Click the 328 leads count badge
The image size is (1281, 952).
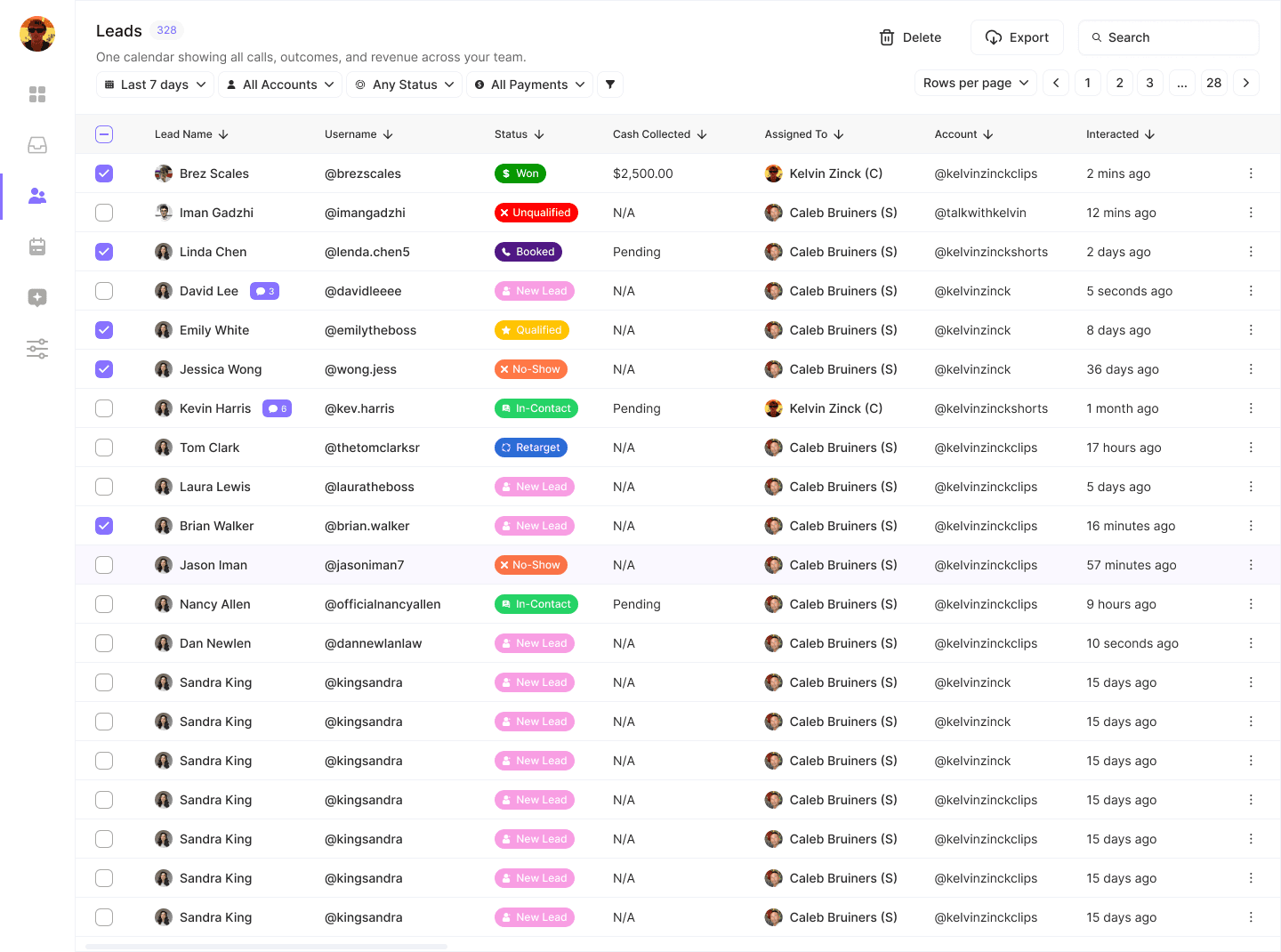[x=166, y=30]
